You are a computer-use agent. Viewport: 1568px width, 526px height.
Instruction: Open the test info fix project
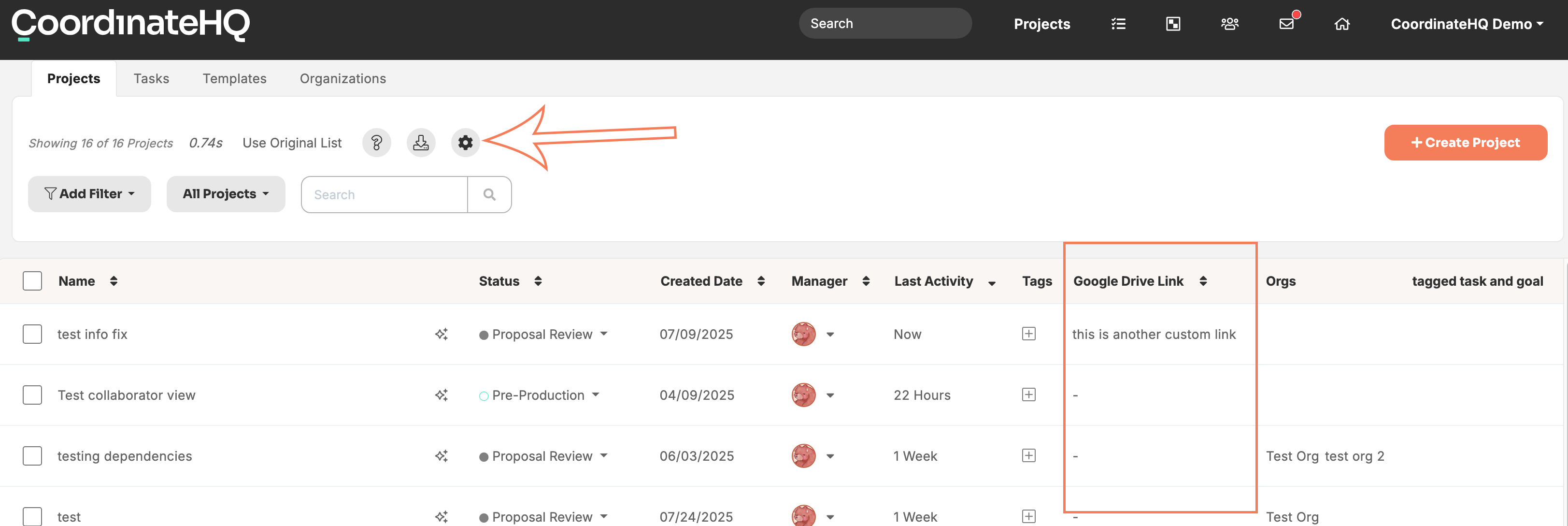[93, 334]
